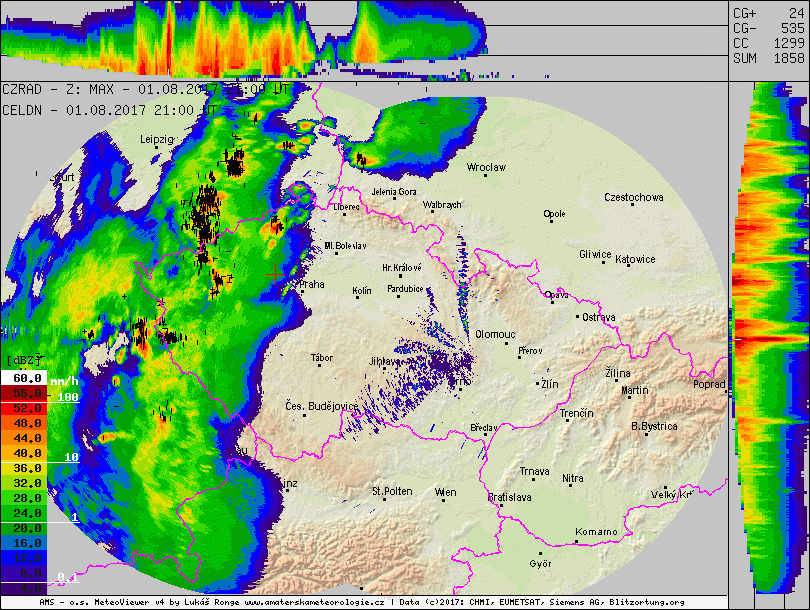Select the Olomouc city label
The width and height of the screenshot is (810, 610).
point(495,334)
